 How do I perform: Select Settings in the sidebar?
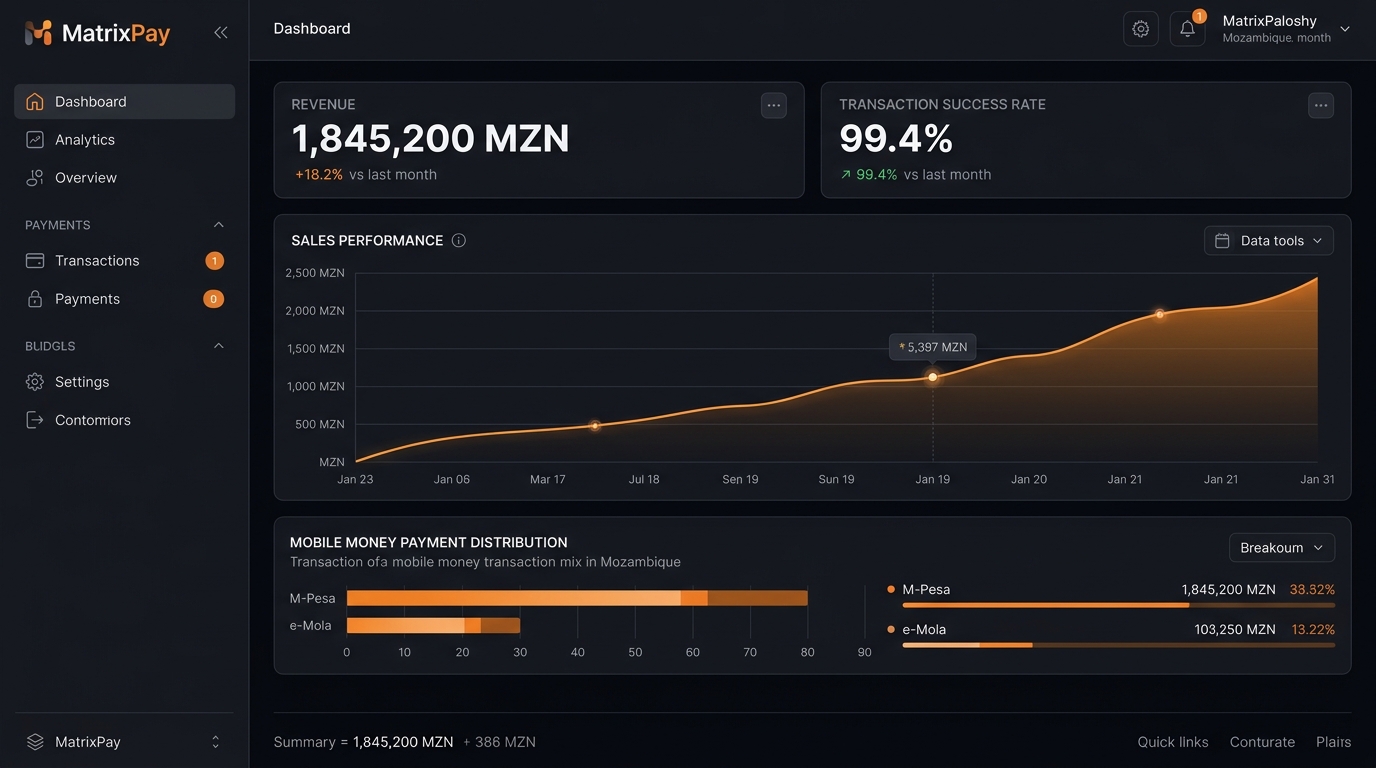click(124, 382)
